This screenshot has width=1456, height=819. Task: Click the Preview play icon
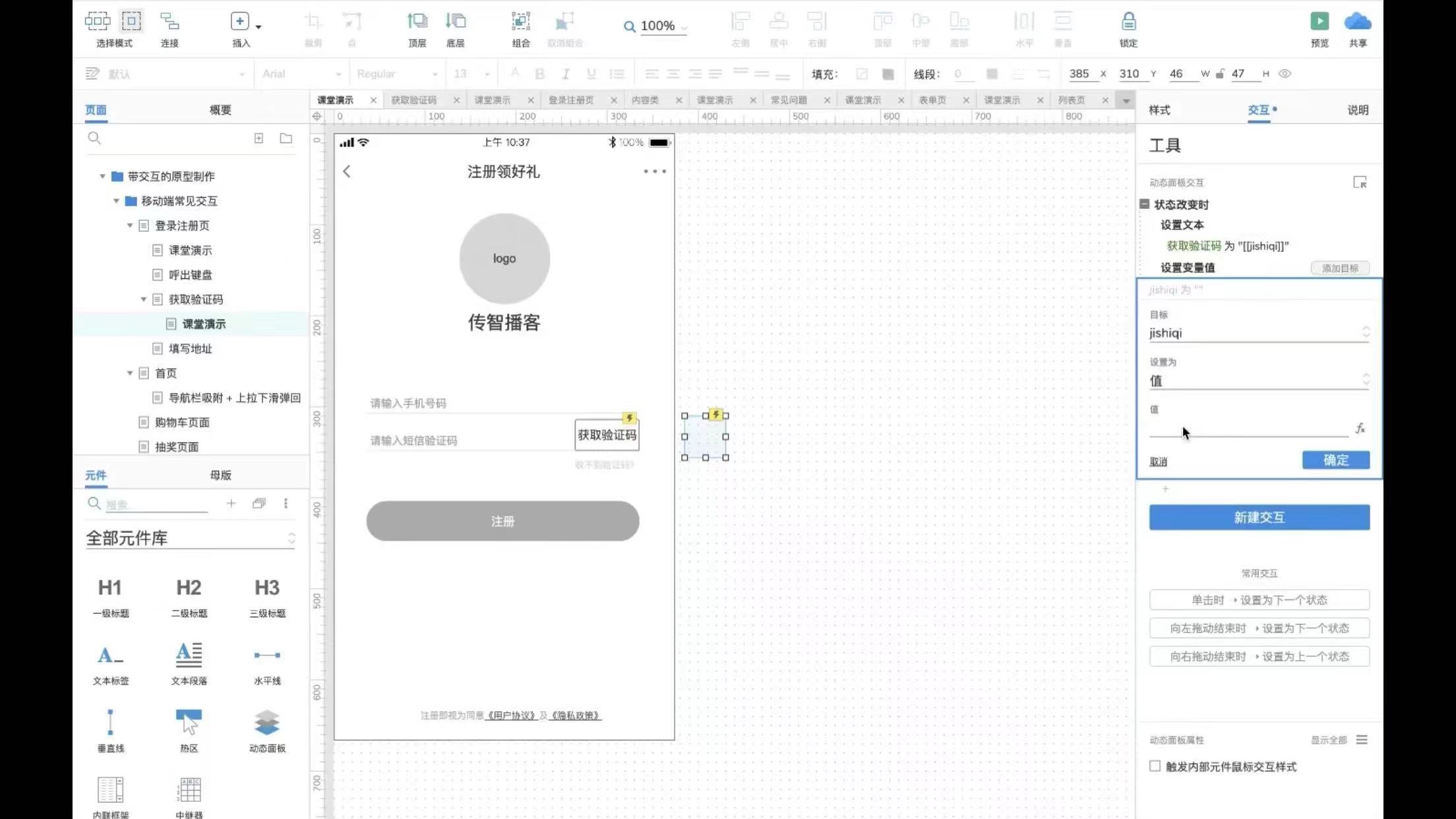pyautogui.click(x=1319, y=22)
